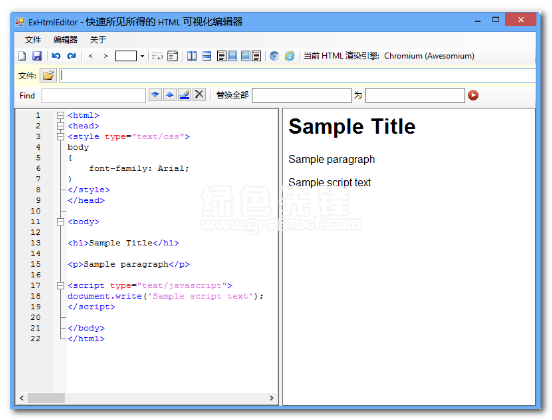This screenshot has width=552, height=420.
Task: Toggle word wrap in the editor
Action: (x=157, y=56)
